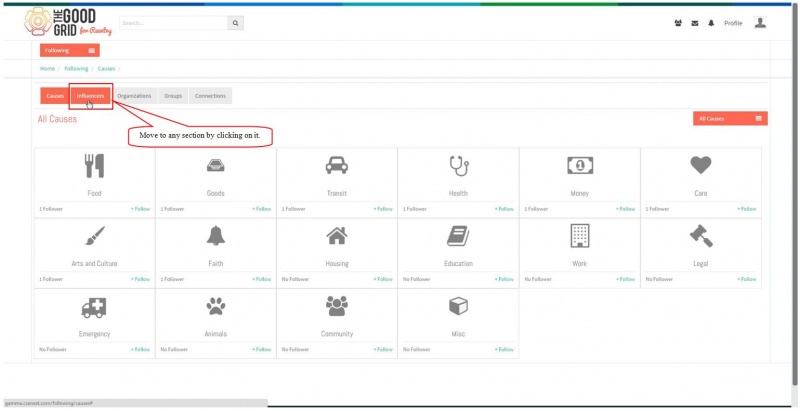Expand the Following menu button
800x411 pixels.
point(70,50)
